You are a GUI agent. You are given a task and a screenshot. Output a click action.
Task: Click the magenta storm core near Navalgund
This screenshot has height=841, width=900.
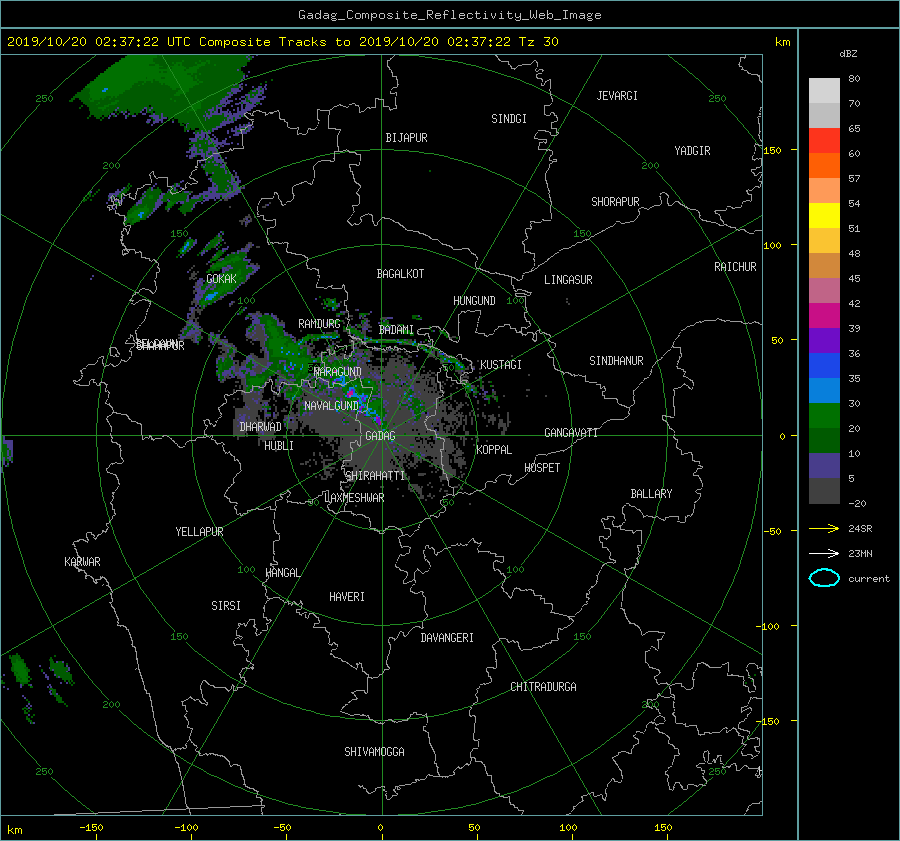[x=351, y=393]
